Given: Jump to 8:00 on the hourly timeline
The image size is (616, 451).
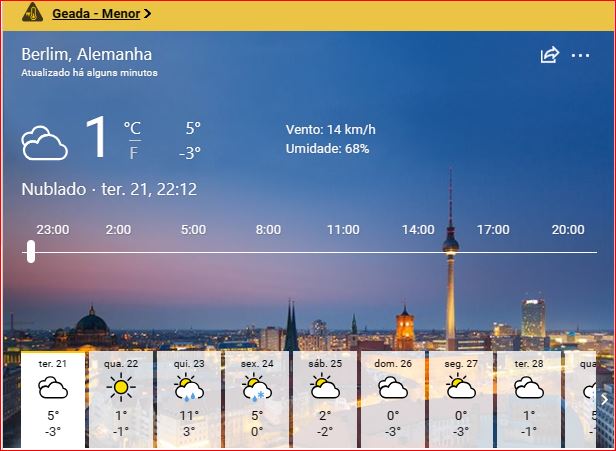Looking at the screenshot, I should point(268,230).
